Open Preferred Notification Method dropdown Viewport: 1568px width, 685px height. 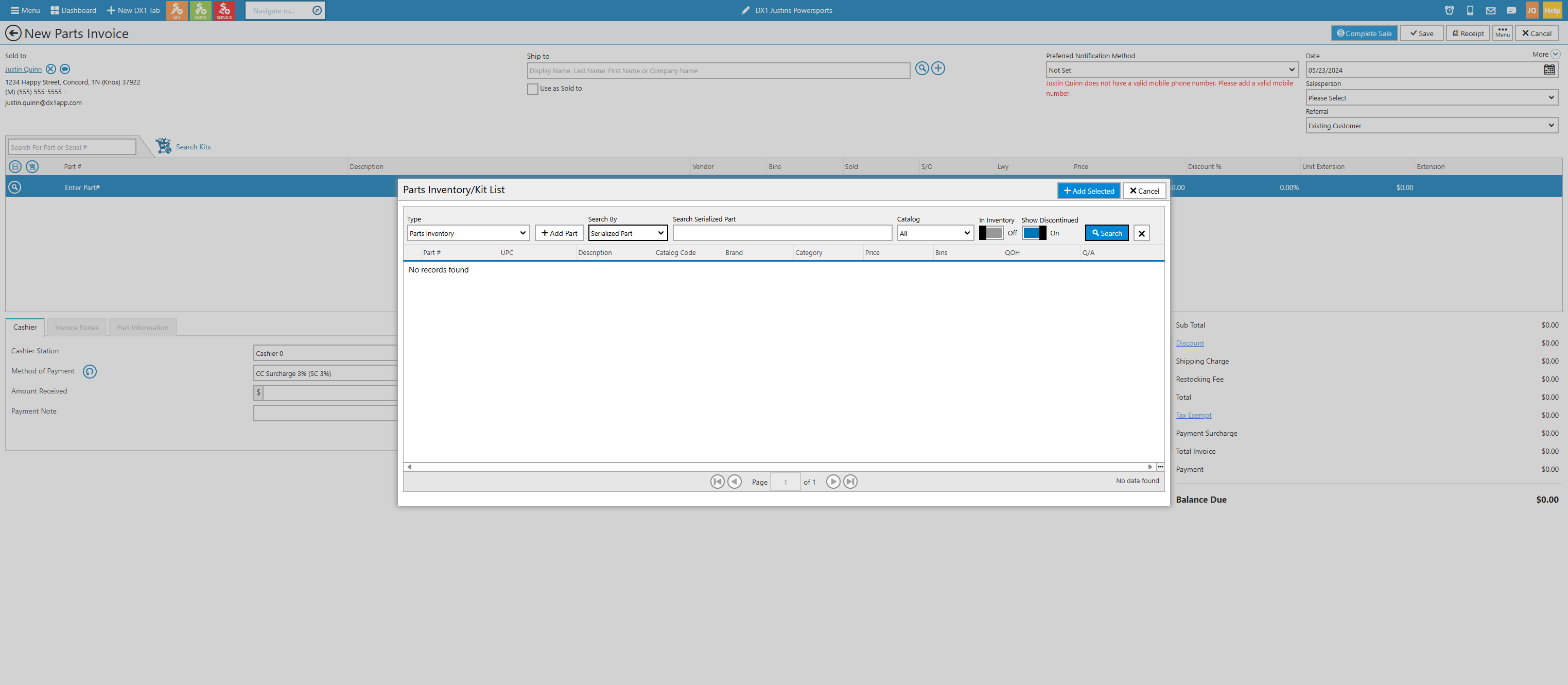(1172, 70)
